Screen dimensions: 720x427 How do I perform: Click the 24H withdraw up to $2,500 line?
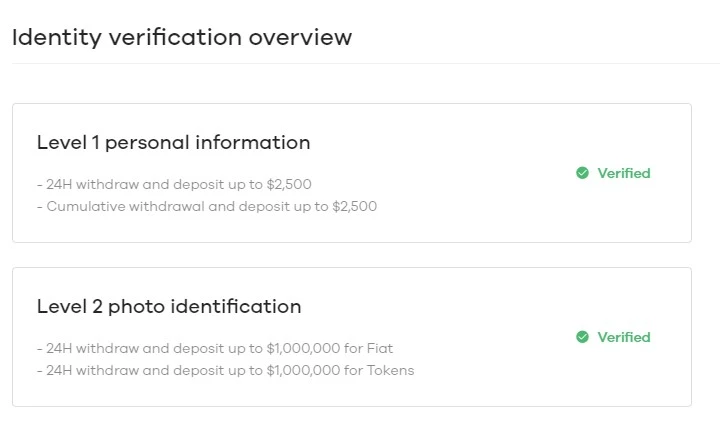(174, 185)
